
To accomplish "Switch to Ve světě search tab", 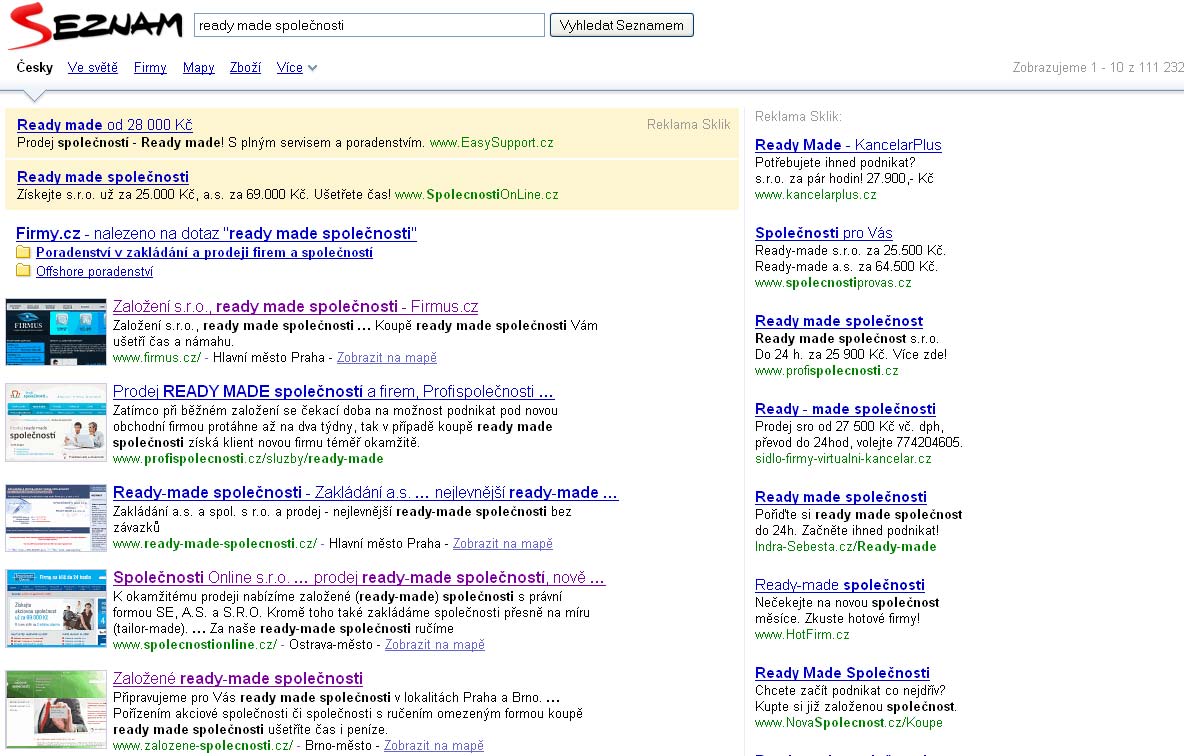I will point(93,67).
